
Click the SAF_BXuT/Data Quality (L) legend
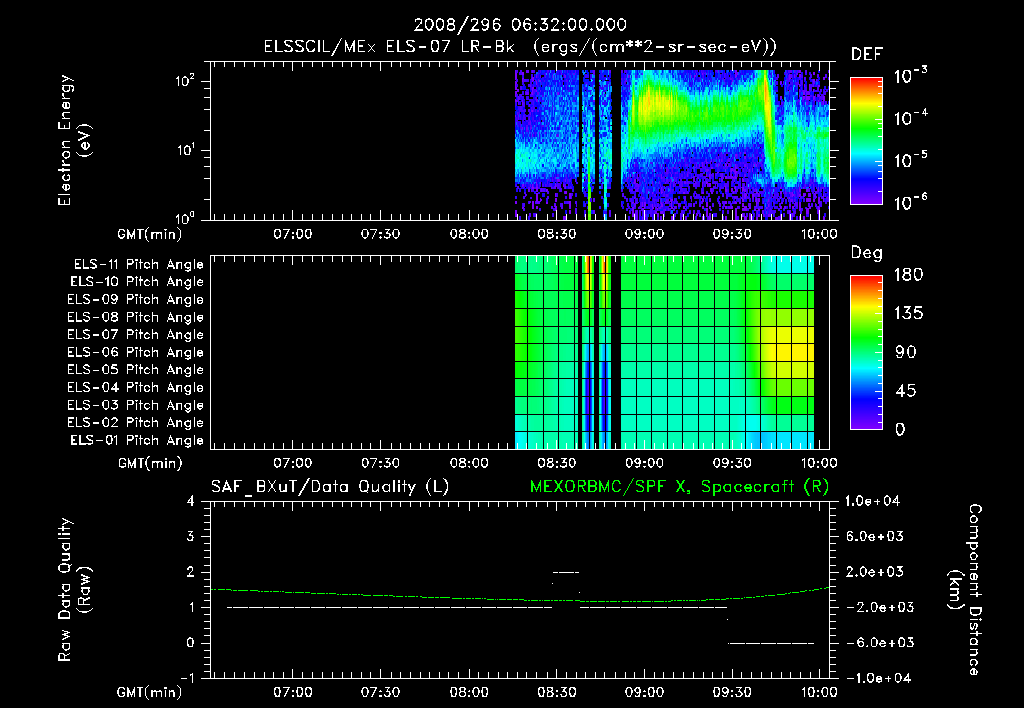330,487
